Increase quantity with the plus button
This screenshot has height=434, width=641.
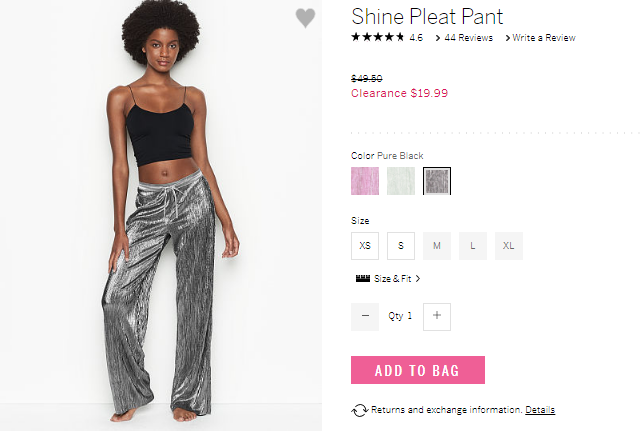pyautogui.click(x=437, y=316)
